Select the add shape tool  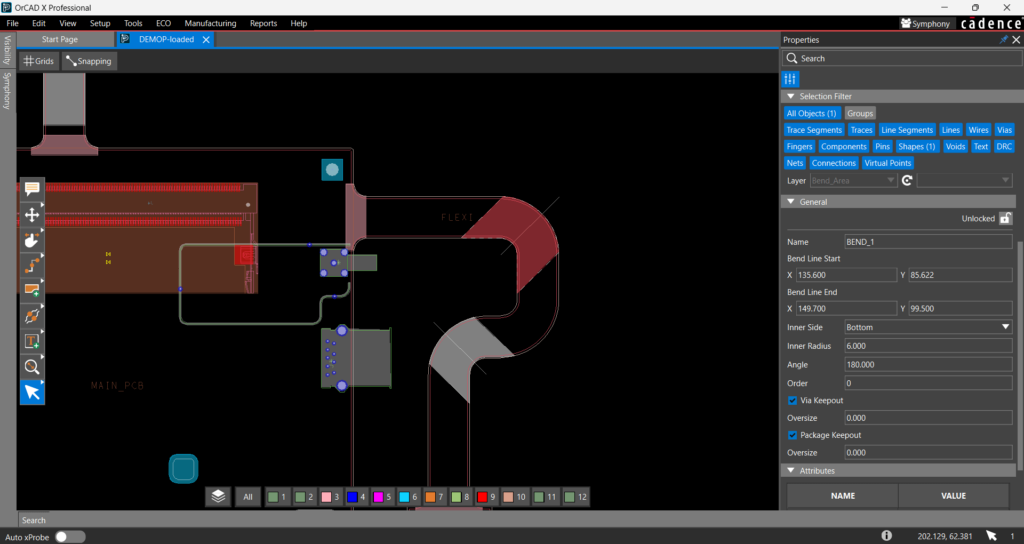point(32,291)
